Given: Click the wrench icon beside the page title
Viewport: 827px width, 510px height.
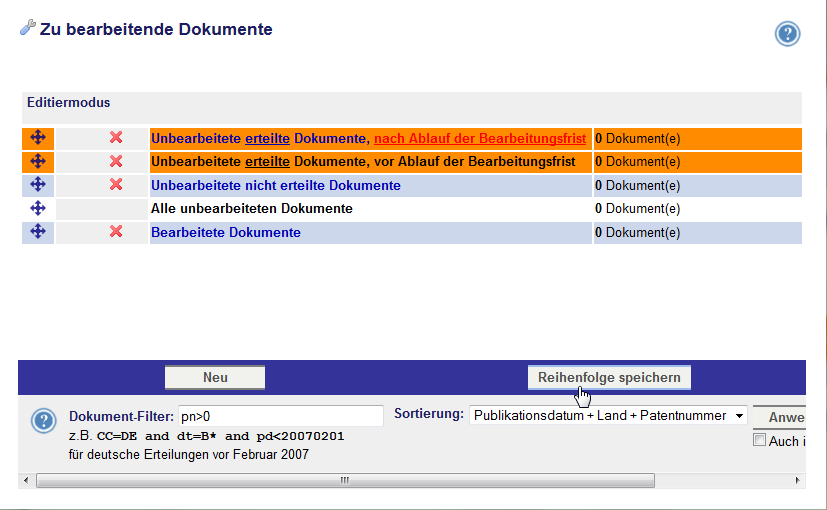Looking at the screenshot, I should (x=27, y=27).
